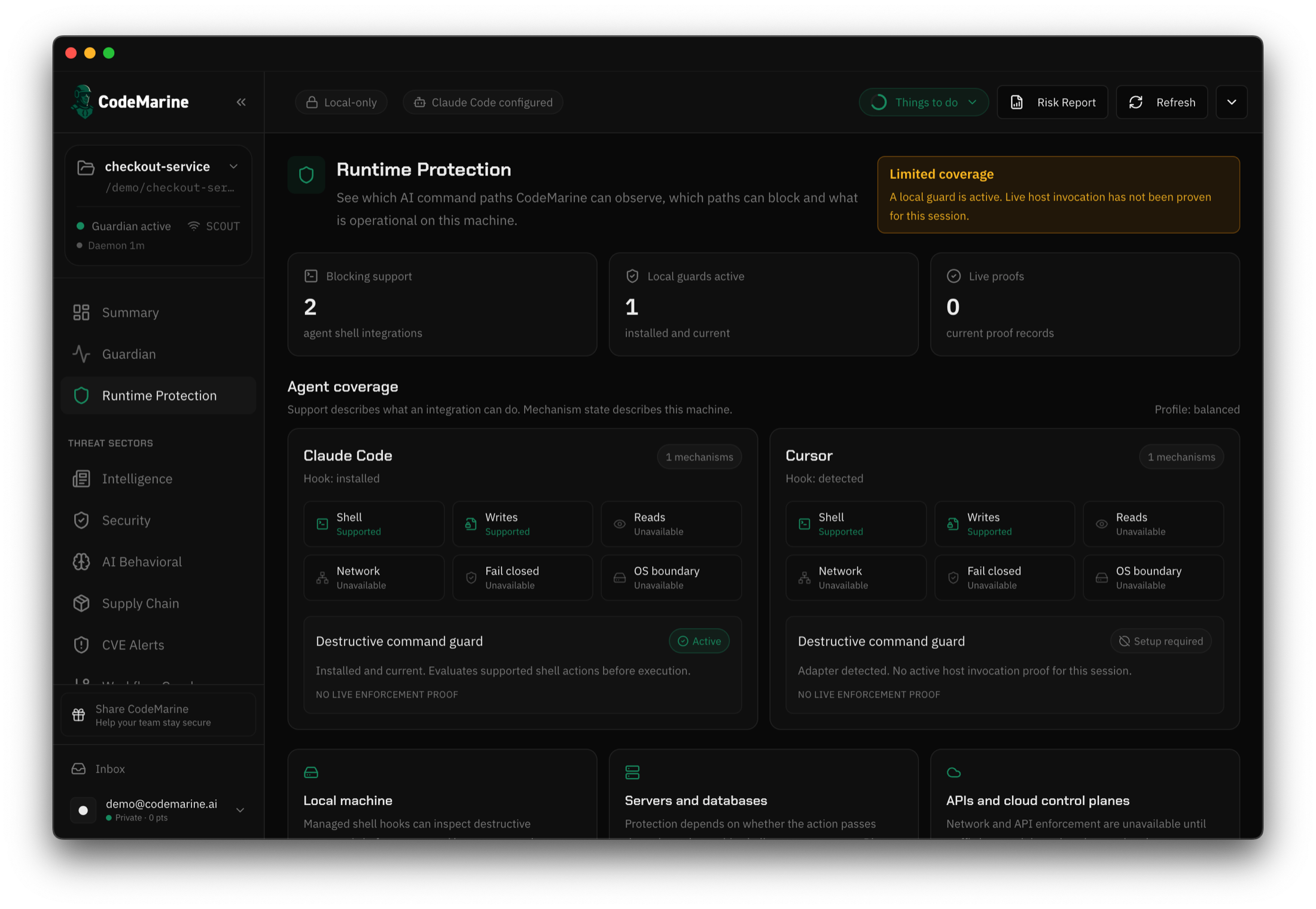Click the Limited coverage warning banner
The width and height of the screenshot is (1316, 909).
pos(1058,194)
